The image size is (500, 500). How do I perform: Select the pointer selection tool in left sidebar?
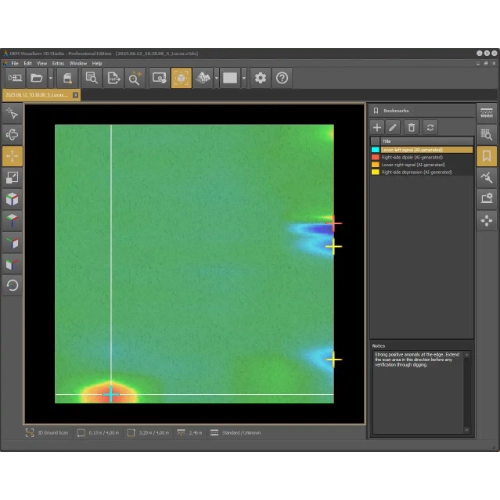coord(12,113)
